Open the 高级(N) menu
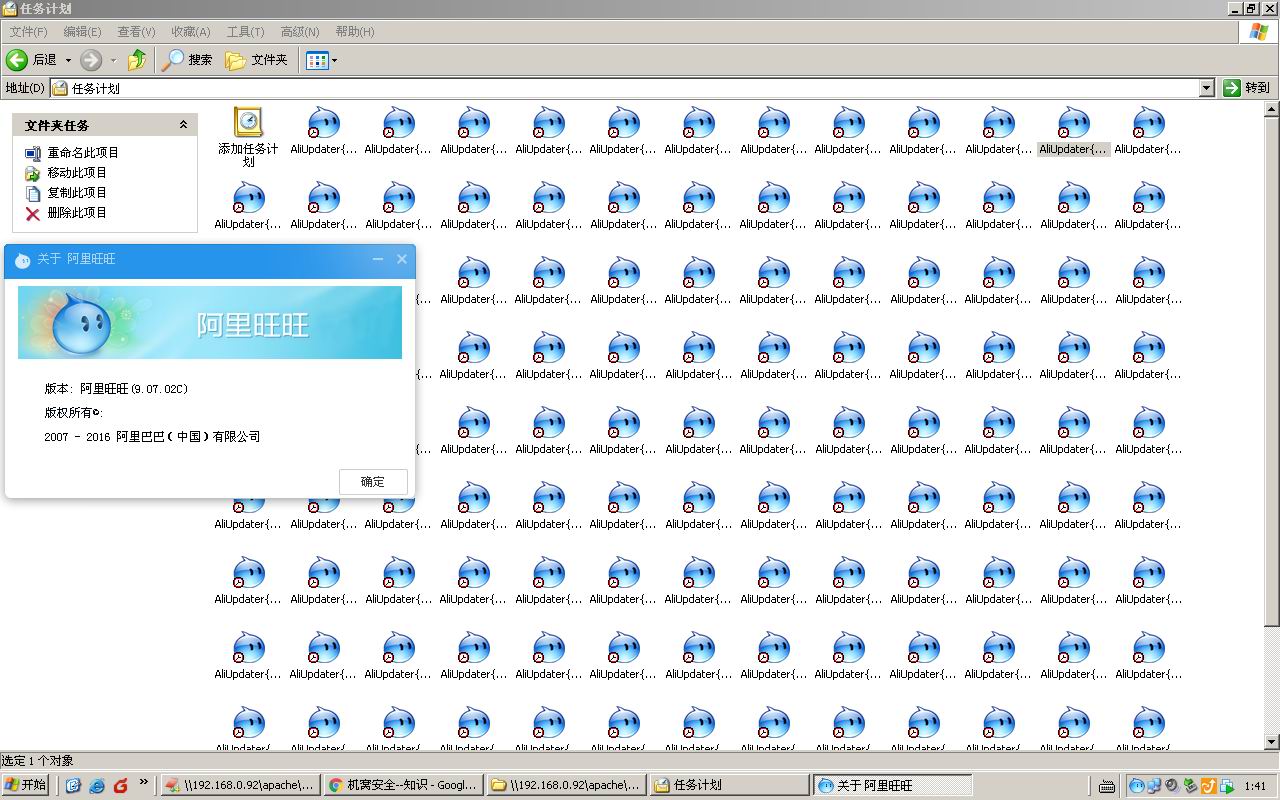1280x800 pixels. point(300,32)
